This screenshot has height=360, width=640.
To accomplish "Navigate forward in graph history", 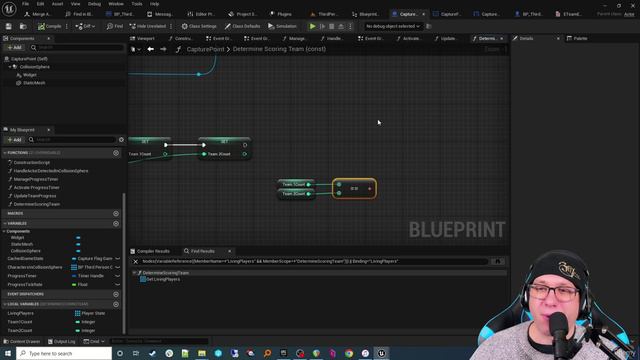I will click(x=163, y=49).
